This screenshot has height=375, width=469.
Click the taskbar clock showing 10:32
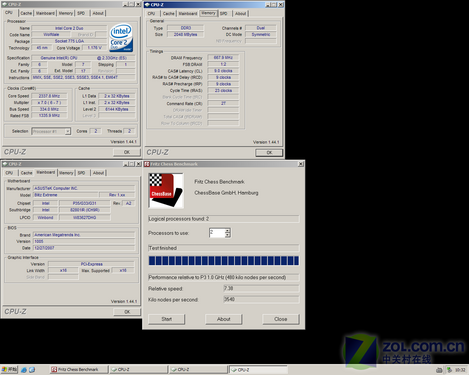click(460, 370)
